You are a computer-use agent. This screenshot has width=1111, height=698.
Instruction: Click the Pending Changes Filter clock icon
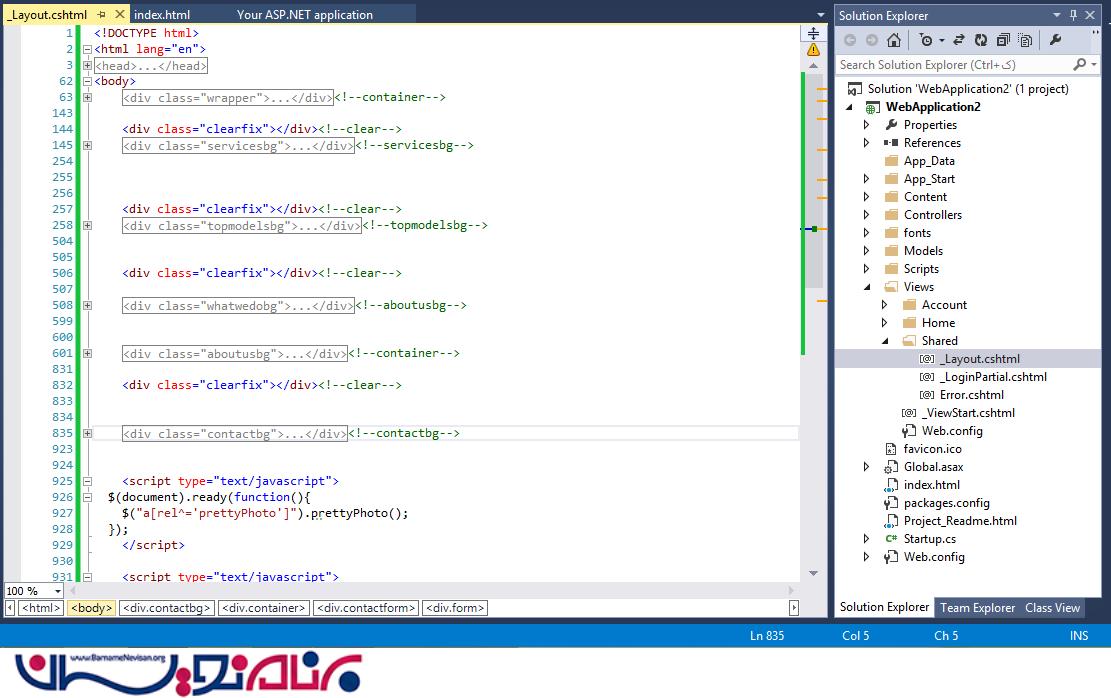pos(927,40)
